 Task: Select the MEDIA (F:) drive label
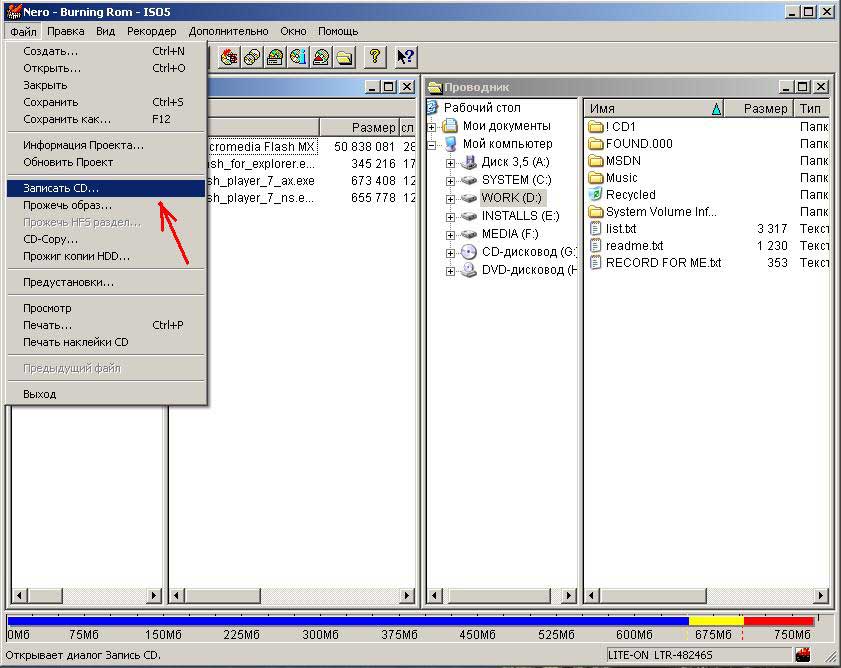pos(510,234)
